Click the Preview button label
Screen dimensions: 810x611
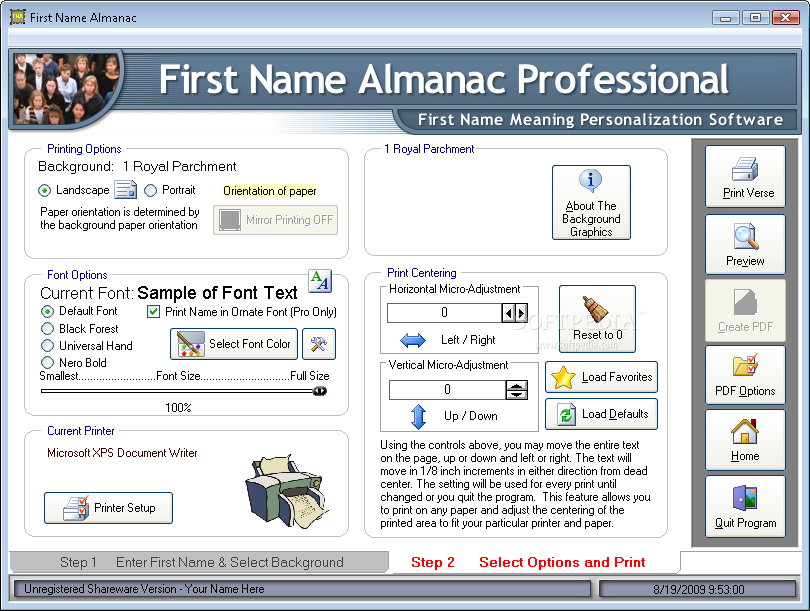tap(745, 261)
